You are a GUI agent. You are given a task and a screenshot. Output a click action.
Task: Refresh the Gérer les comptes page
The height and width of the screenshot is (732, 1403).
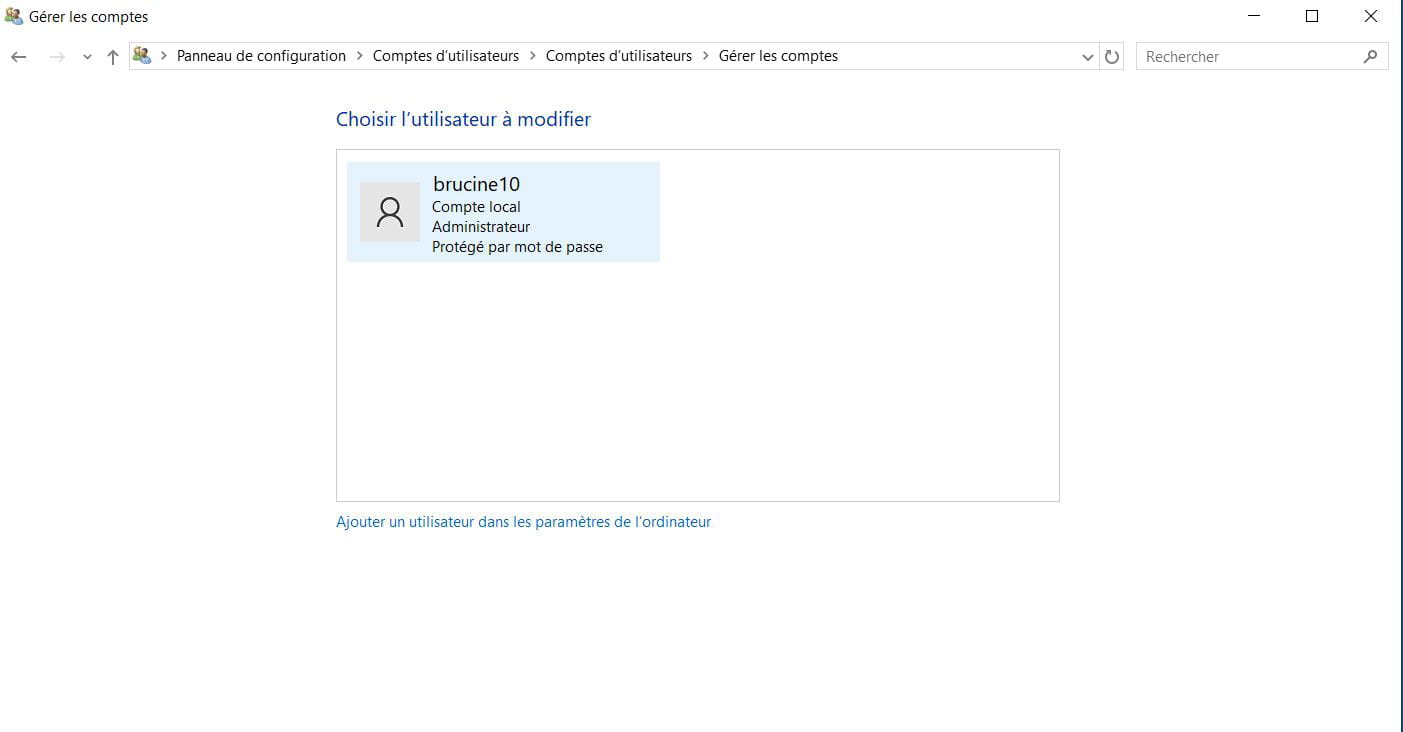[x=1112, y=57]
